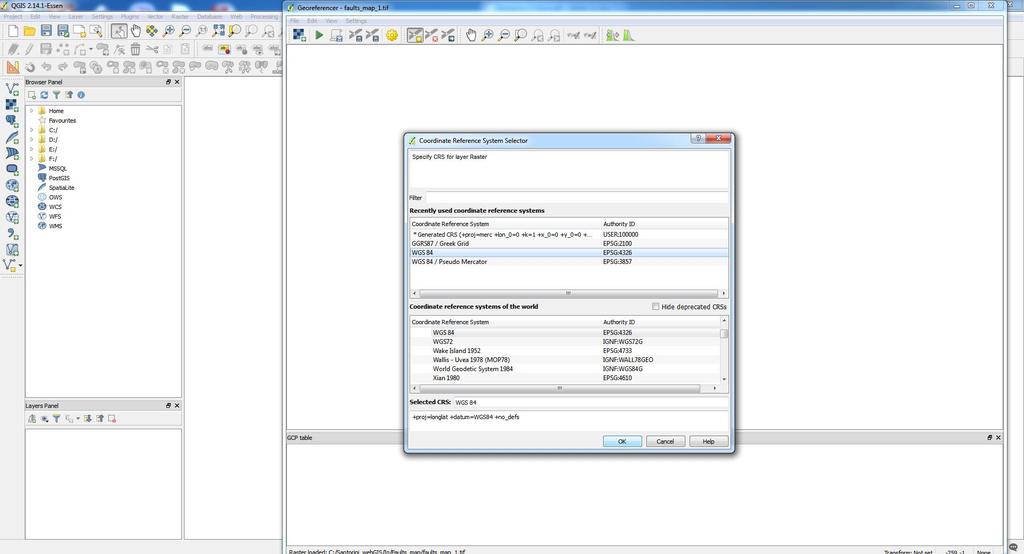The image size is (1024, 554).
Task: Expand the F:/ drive node
Action: 31,159
